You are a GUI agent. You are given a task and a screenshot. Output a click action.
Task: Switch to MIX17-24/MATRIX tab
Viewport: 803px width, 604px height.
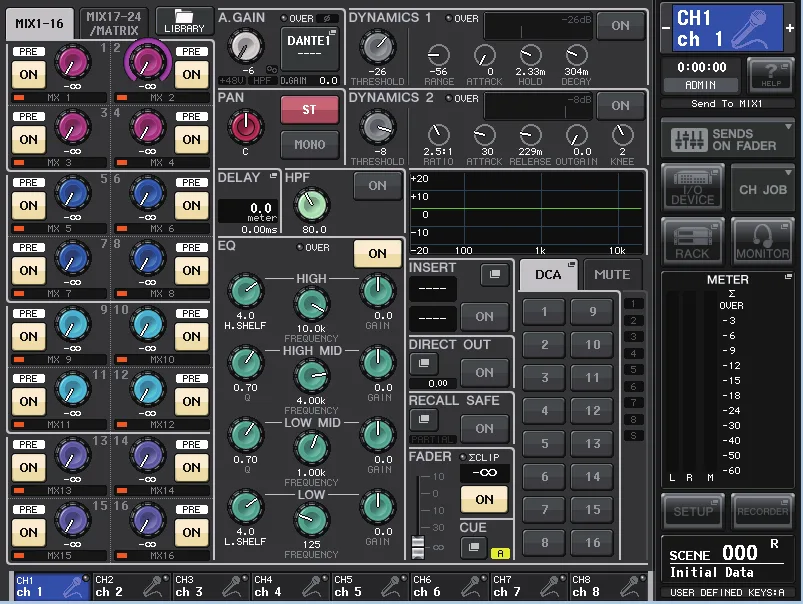[x=114, y=24]
